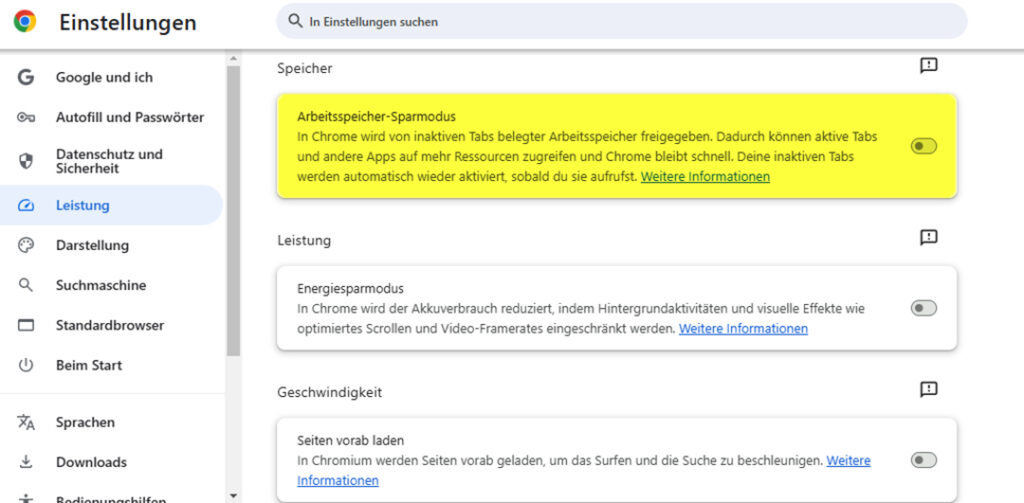
Task: Enable the Energiesparmodus switch
Action: [923, 308]
